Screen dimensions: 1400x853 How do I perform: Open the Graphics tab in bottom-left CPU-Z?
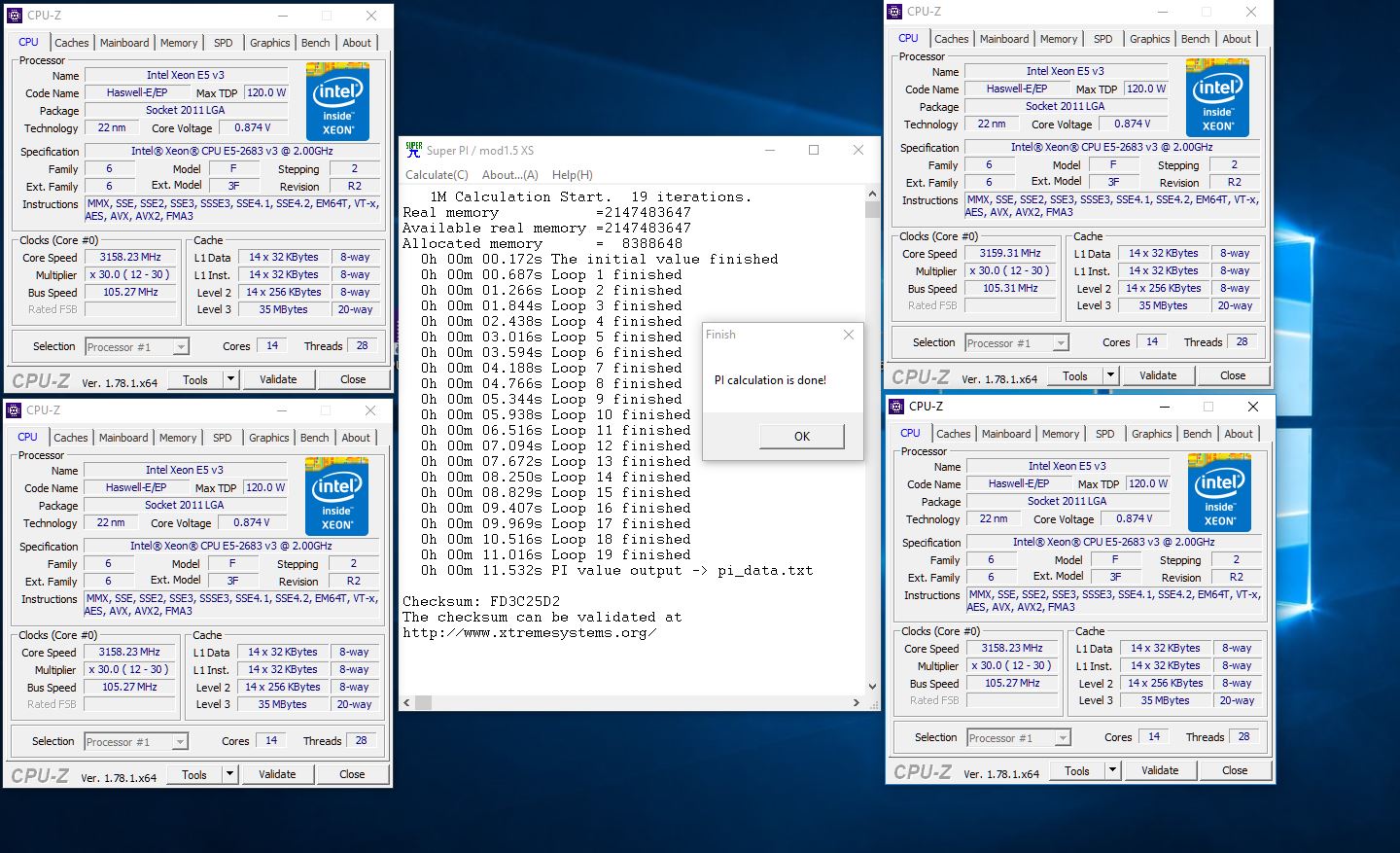(x=269, y=438)
